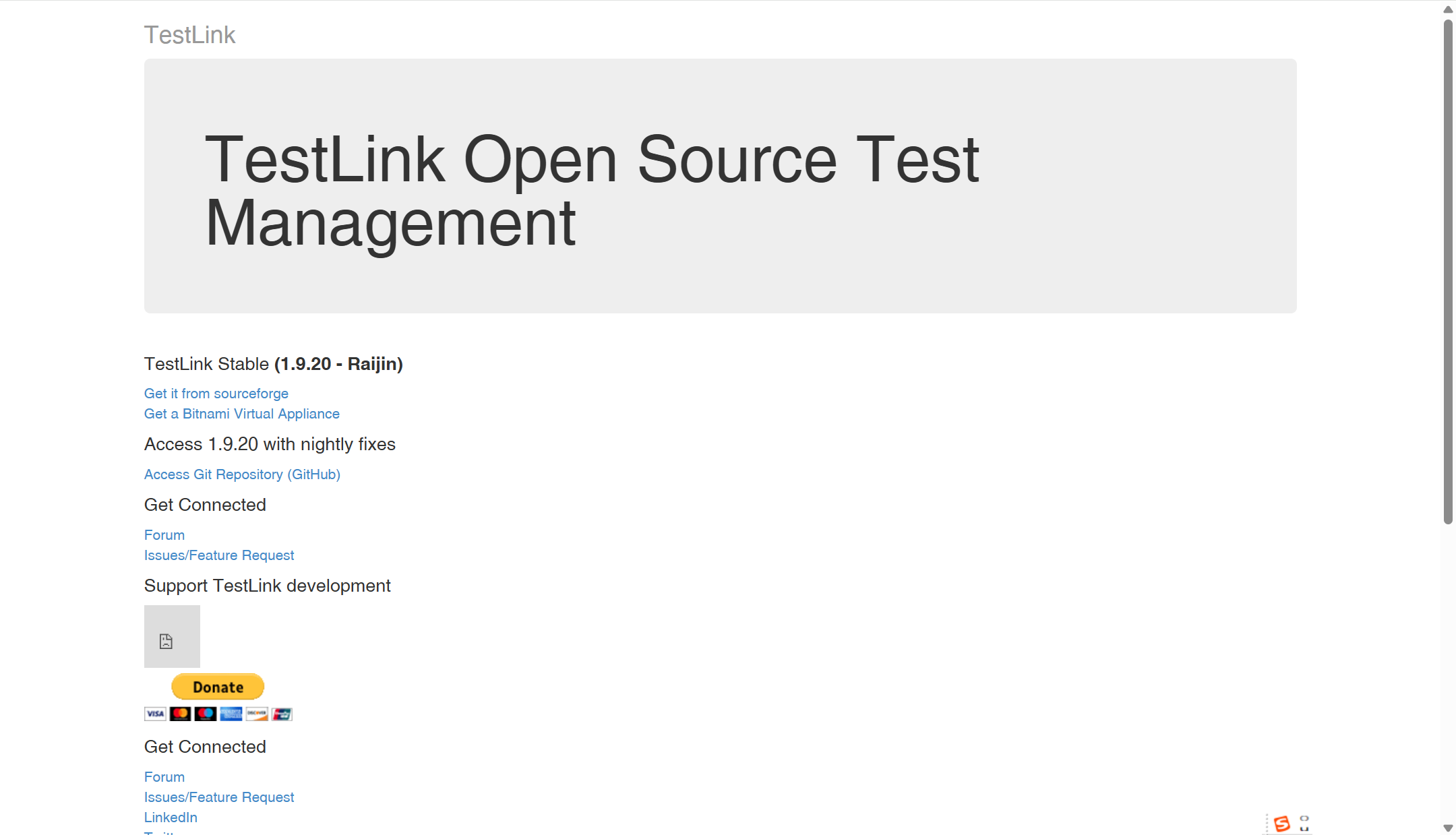
Task: Click the UnionPay card icon
Action: point(282,714)
